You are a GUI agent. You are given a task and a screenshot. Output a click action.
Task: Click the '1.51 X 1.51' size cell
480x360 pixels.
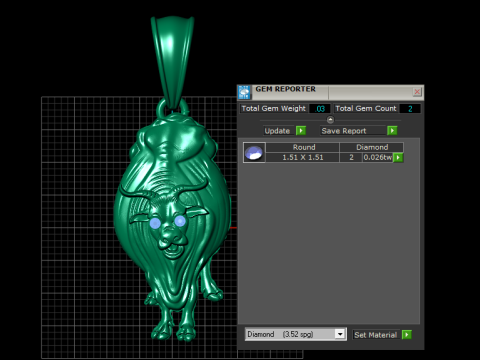point(303,157)
